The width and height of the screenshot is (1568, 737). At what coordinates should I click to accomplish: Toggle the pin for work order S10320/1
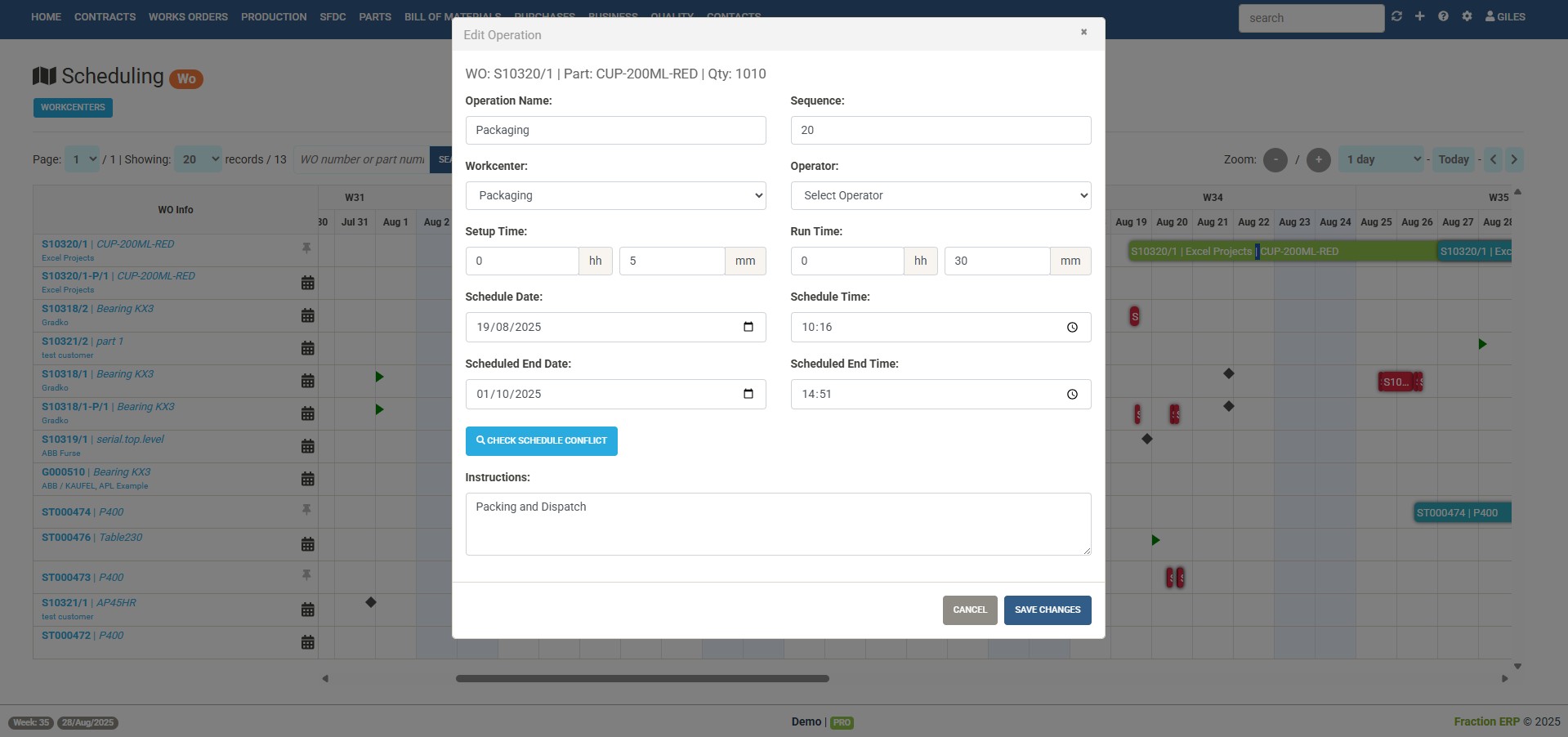pyautogui.click(x=306, y=248)
